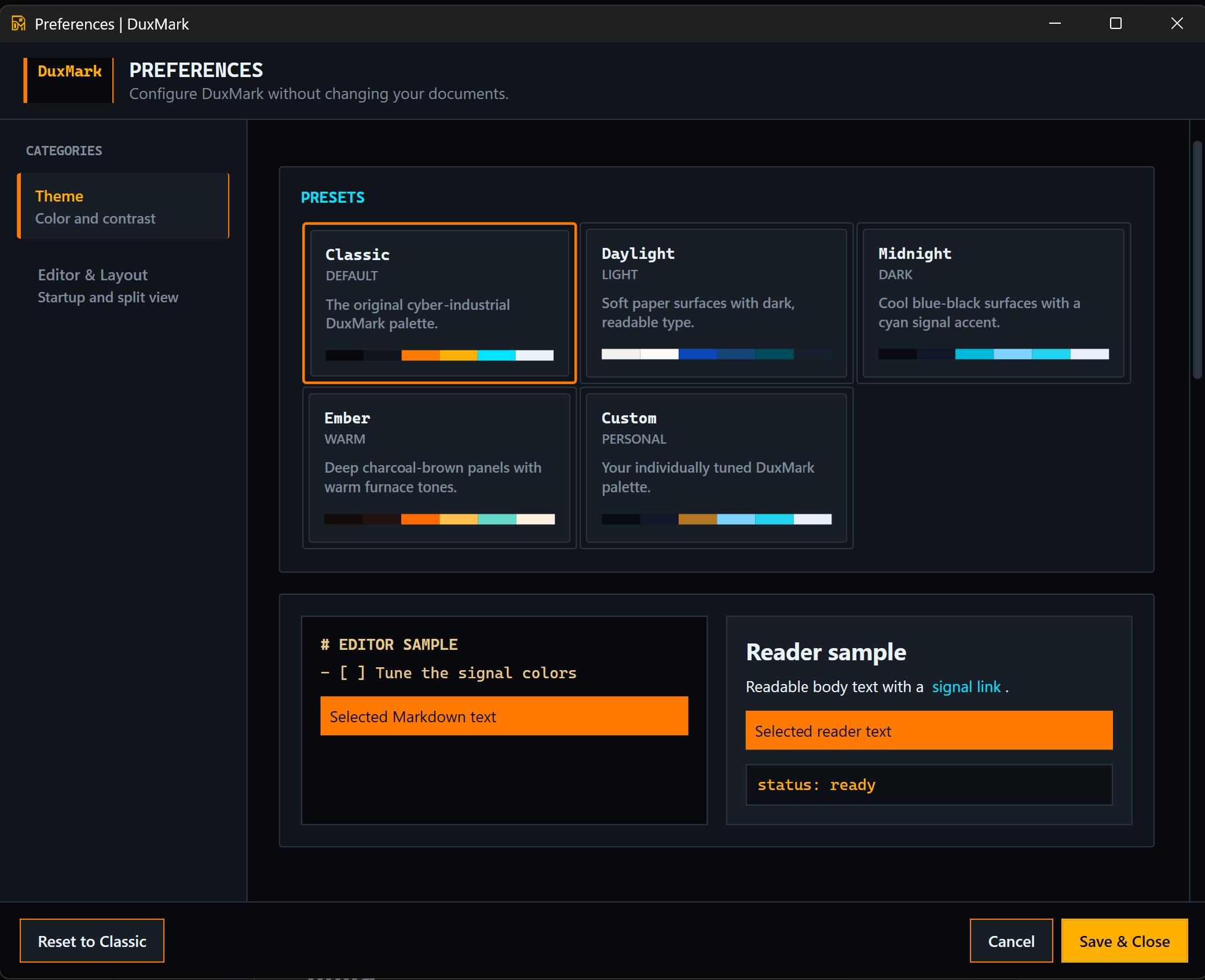Viewport: 1205px width, 980px height.
Task: Click 'Soft paper surfaces' description text
Action: 698,313
